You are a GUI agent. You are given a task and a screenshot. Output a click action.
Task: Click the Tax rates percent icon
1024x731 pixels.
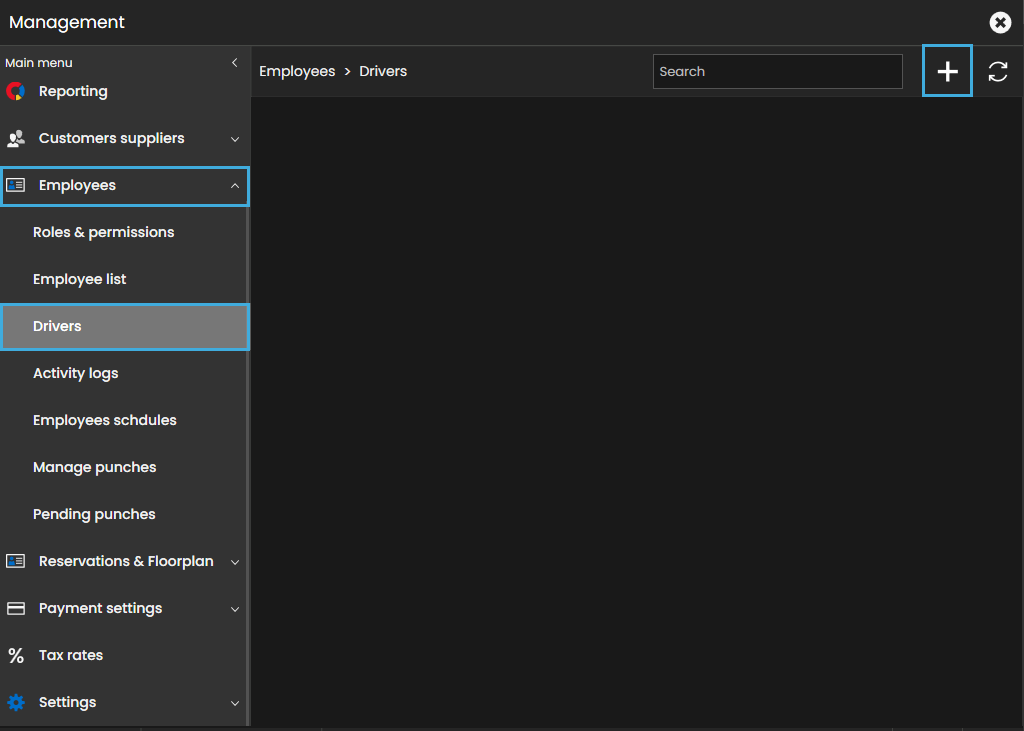click(x=16, y=655)
